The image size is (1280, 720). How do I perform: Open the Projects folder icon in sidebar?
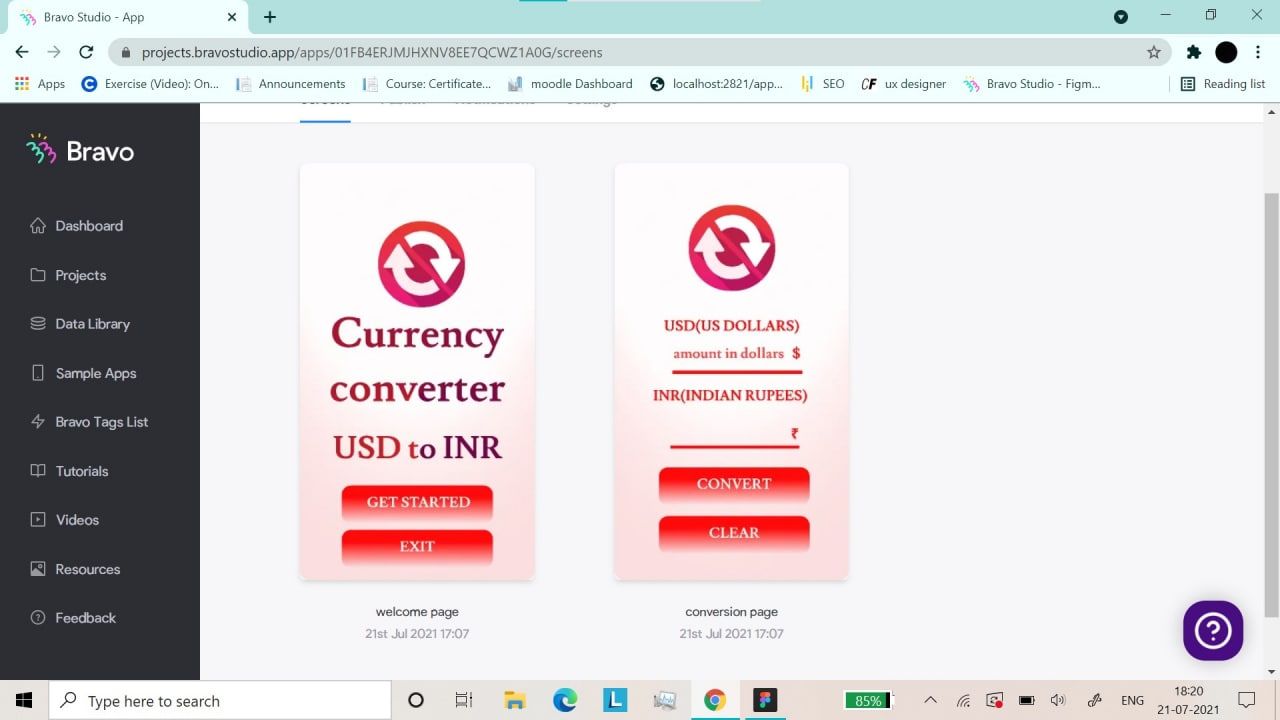[38, 275]
